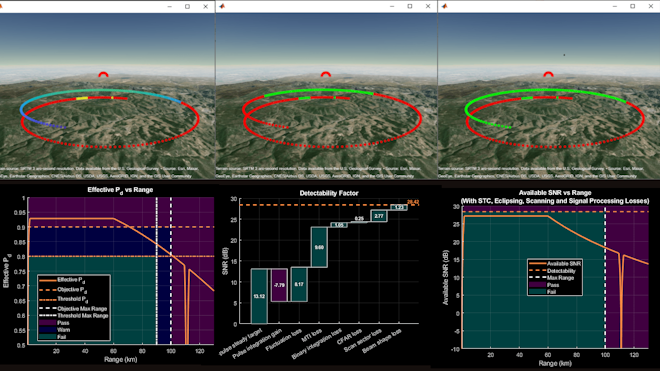The image size is (660, 371).
Task: Close the right globe viewer window
Action: 650,6
